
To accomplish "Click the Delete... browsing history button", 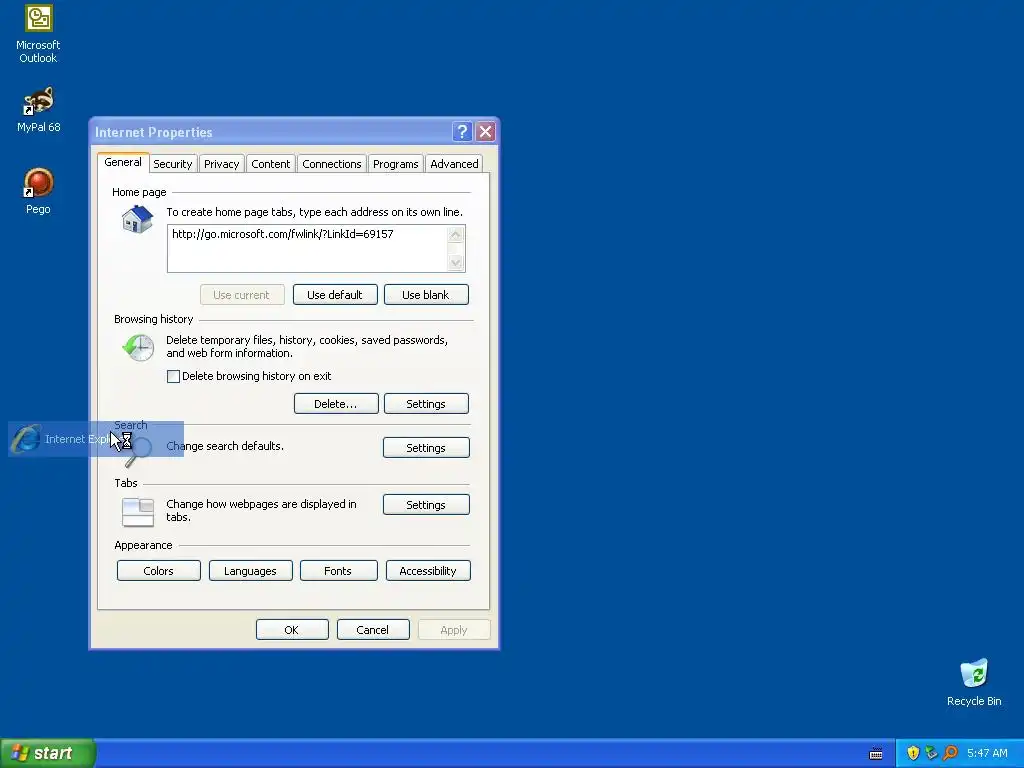I will pos(336,404).
